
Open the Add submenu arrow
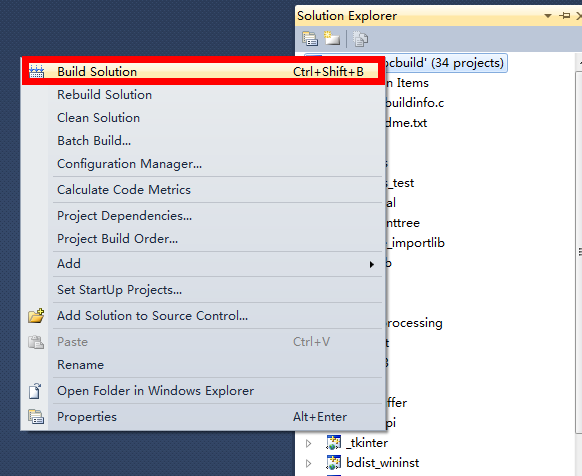pyautogui.click(x=372, y=264)
